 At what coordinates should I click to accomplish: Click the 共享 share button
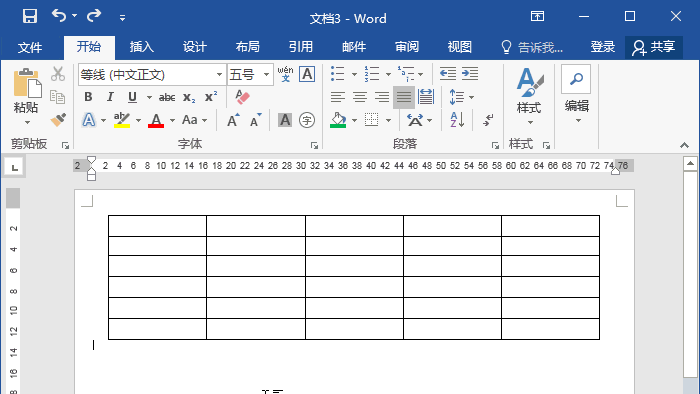pos(654,47)
